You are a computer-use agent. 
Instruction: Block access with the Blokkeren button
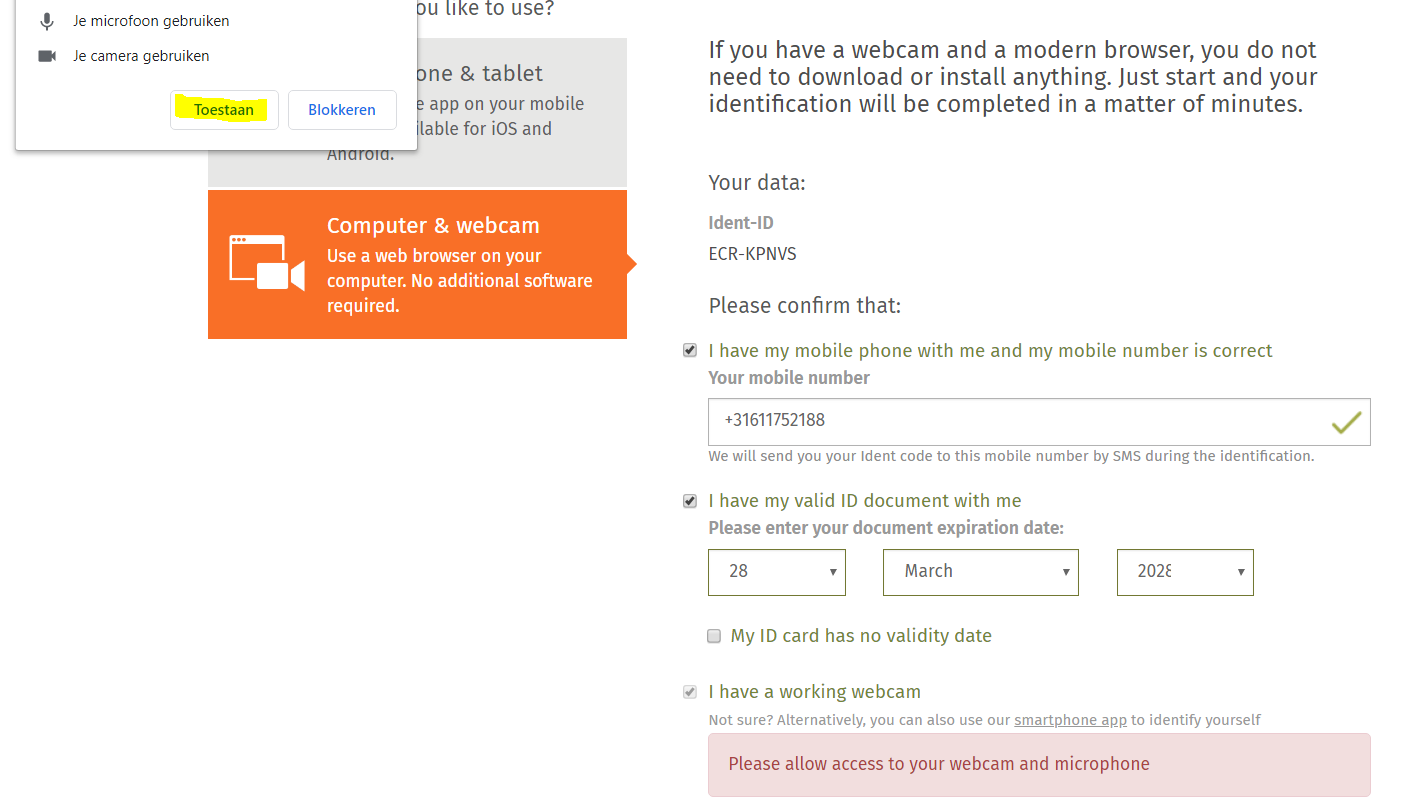[x=342, y=110]
